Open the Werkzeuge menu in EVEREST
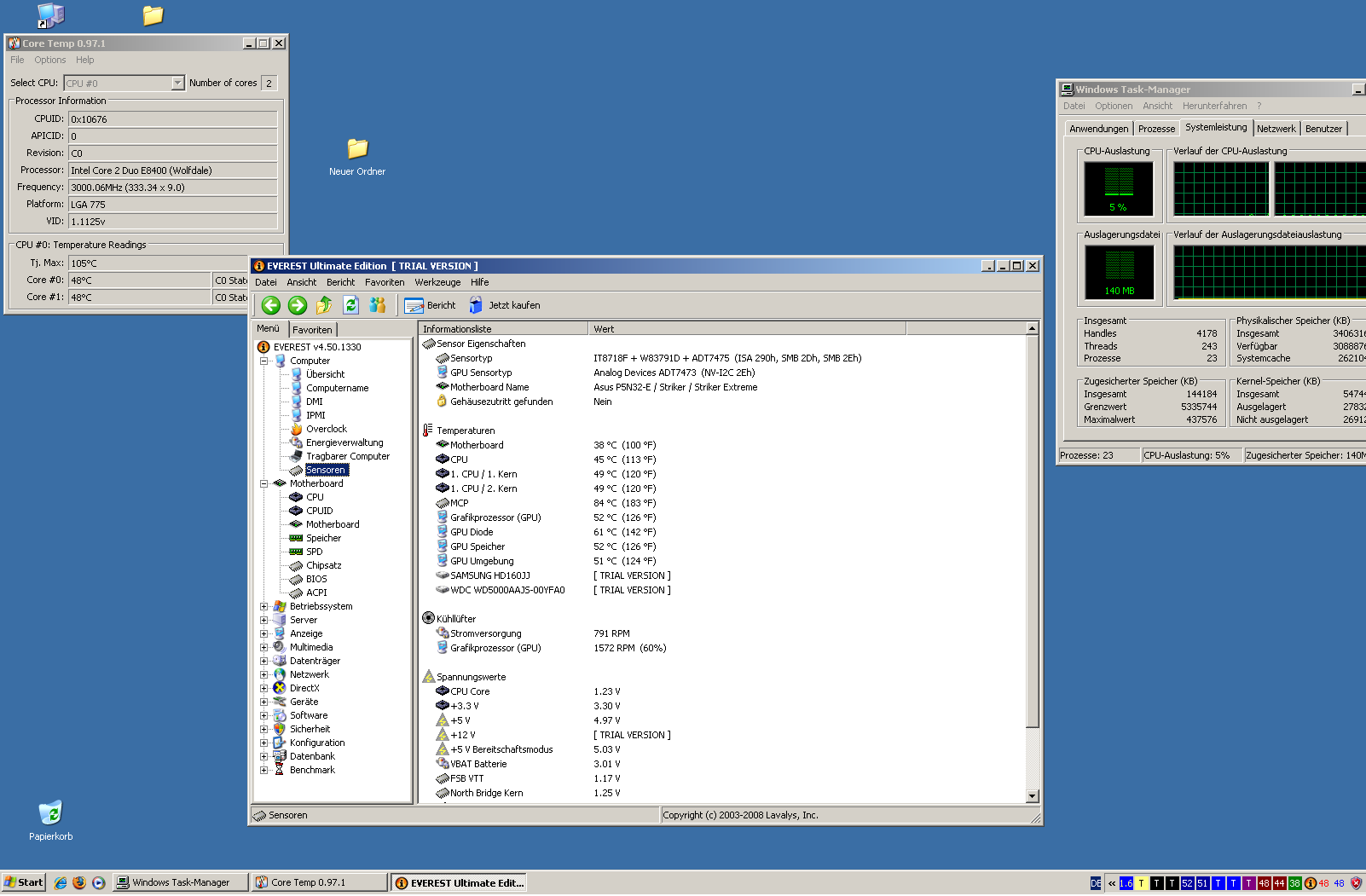This screenshot has height=896, width=1366. click(x=437, y=282)
